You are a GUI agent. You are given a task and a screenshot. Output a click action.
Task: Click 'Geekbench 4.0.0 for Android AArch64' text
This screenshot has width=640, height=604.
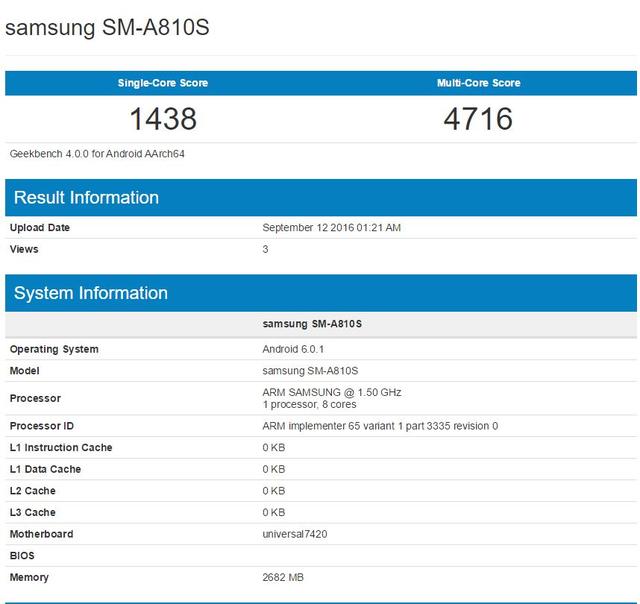97,154
